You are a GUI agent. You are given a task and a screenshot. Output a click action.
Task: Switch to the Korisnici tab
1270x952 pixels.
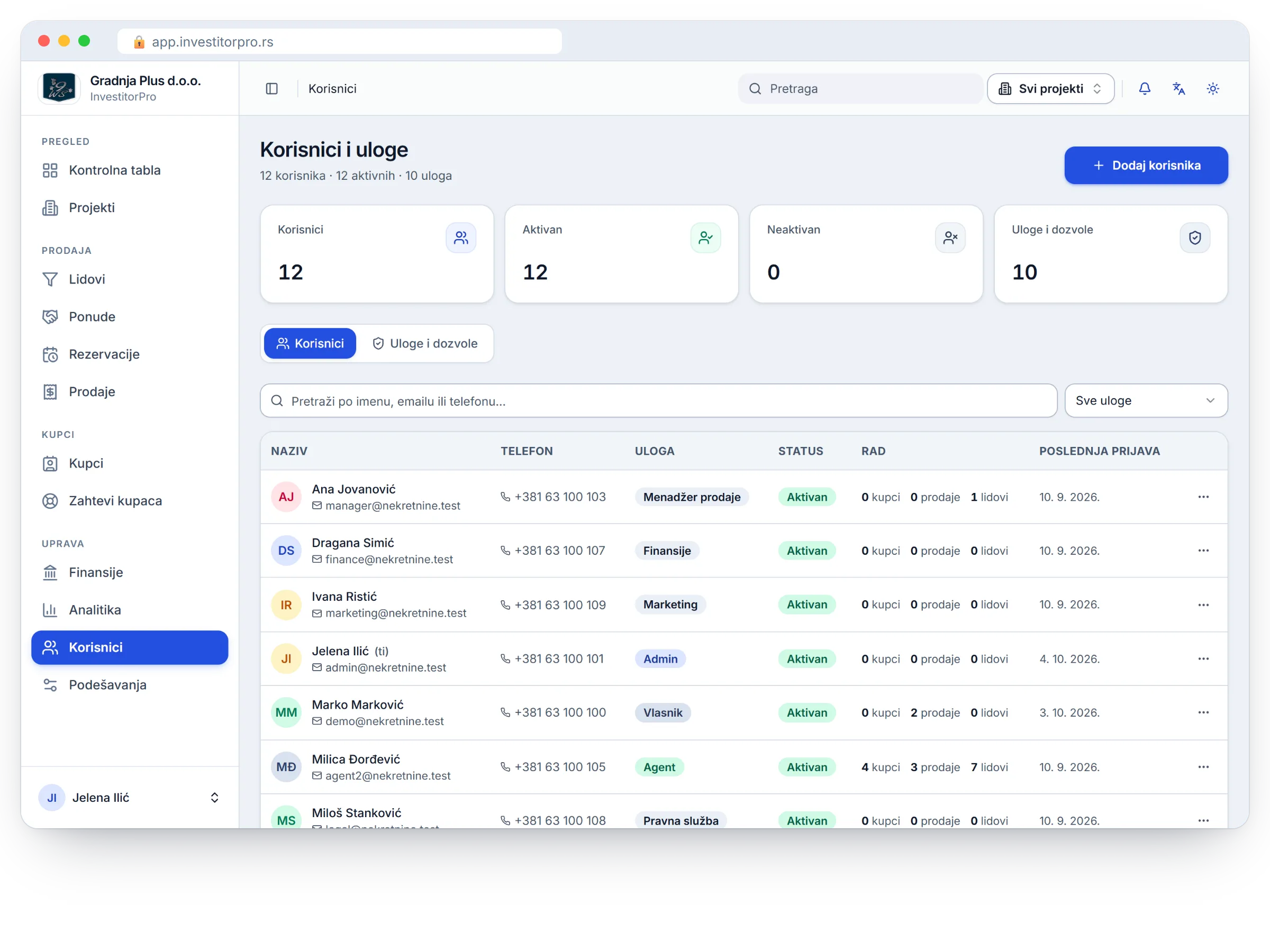pos(310,343)
